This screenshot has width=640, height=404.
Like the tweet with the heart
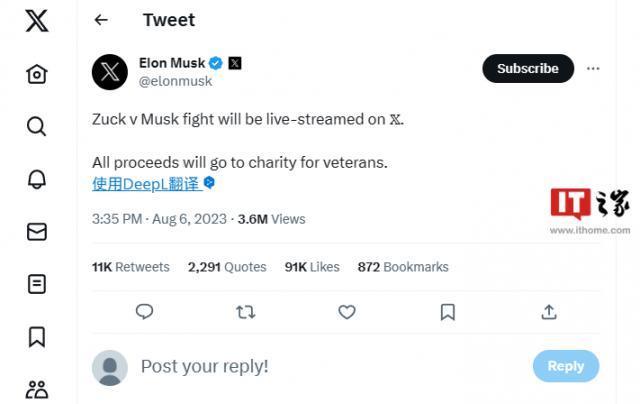(x=347, y=312)
